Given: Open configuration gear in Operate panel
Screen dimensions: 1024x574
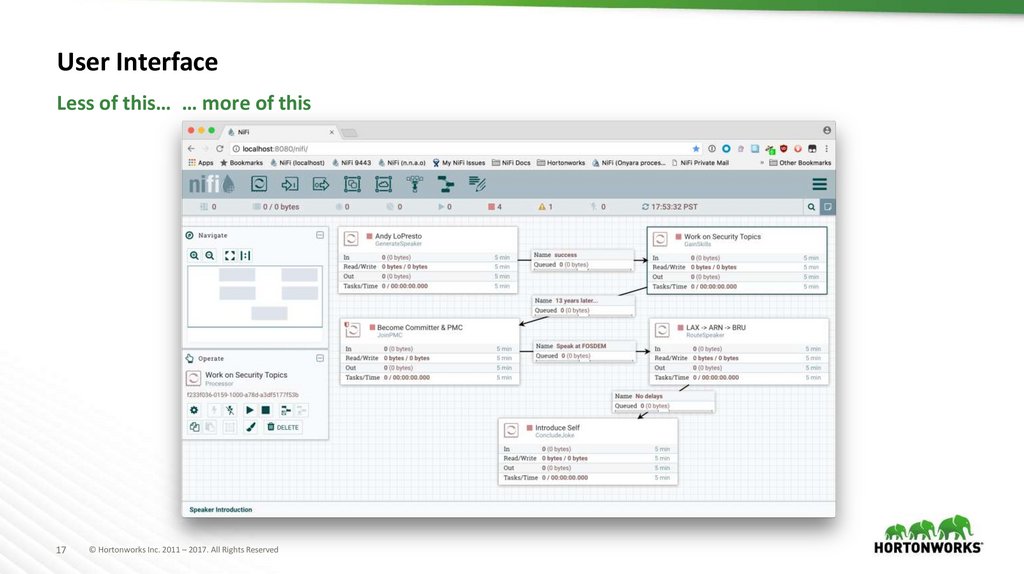Looking at the screenshot, I should [194, 410].
